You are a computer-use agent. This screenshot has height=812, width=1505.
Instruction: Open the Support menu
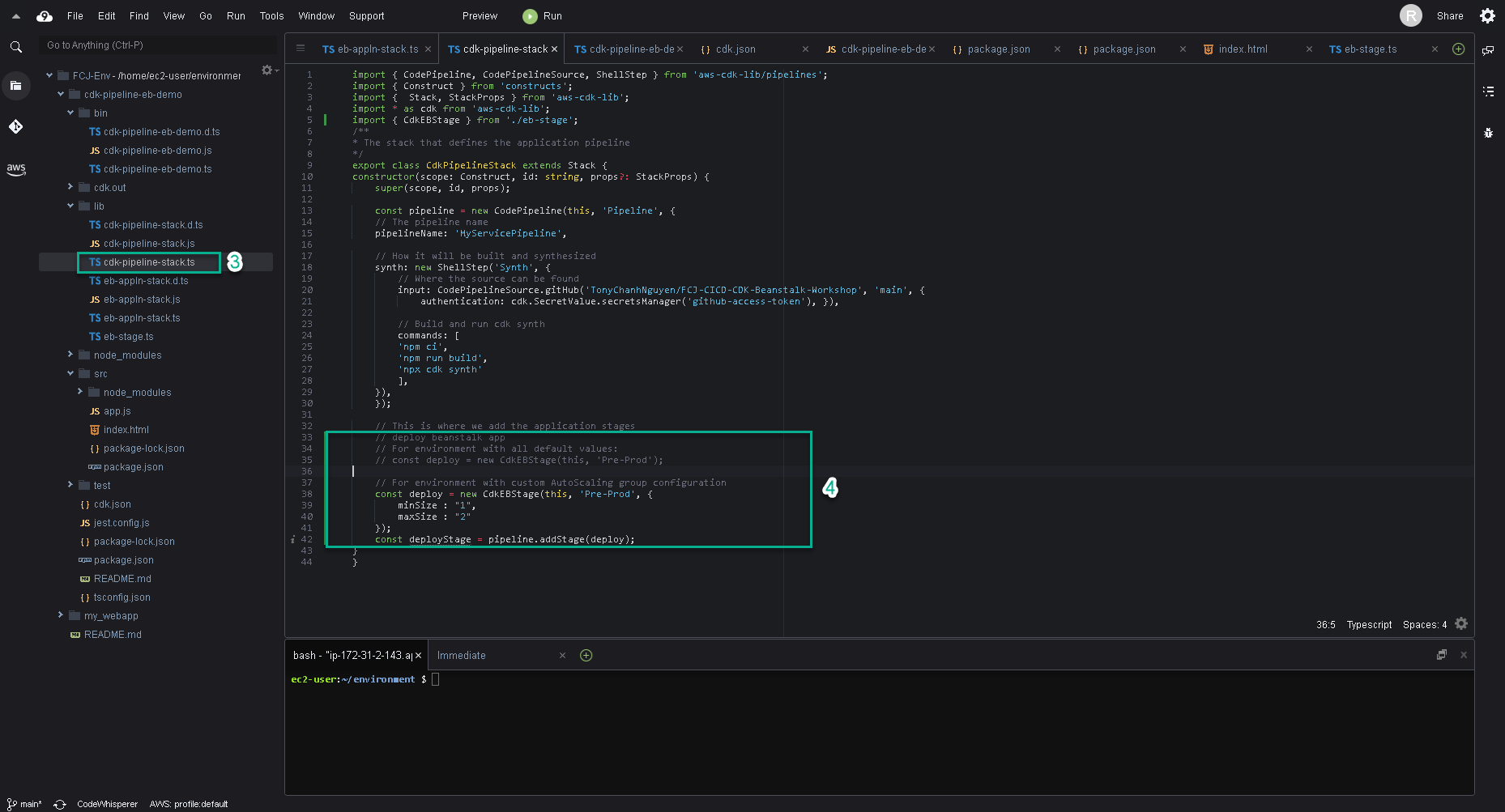pyautogui.click(x=366, y=15)
